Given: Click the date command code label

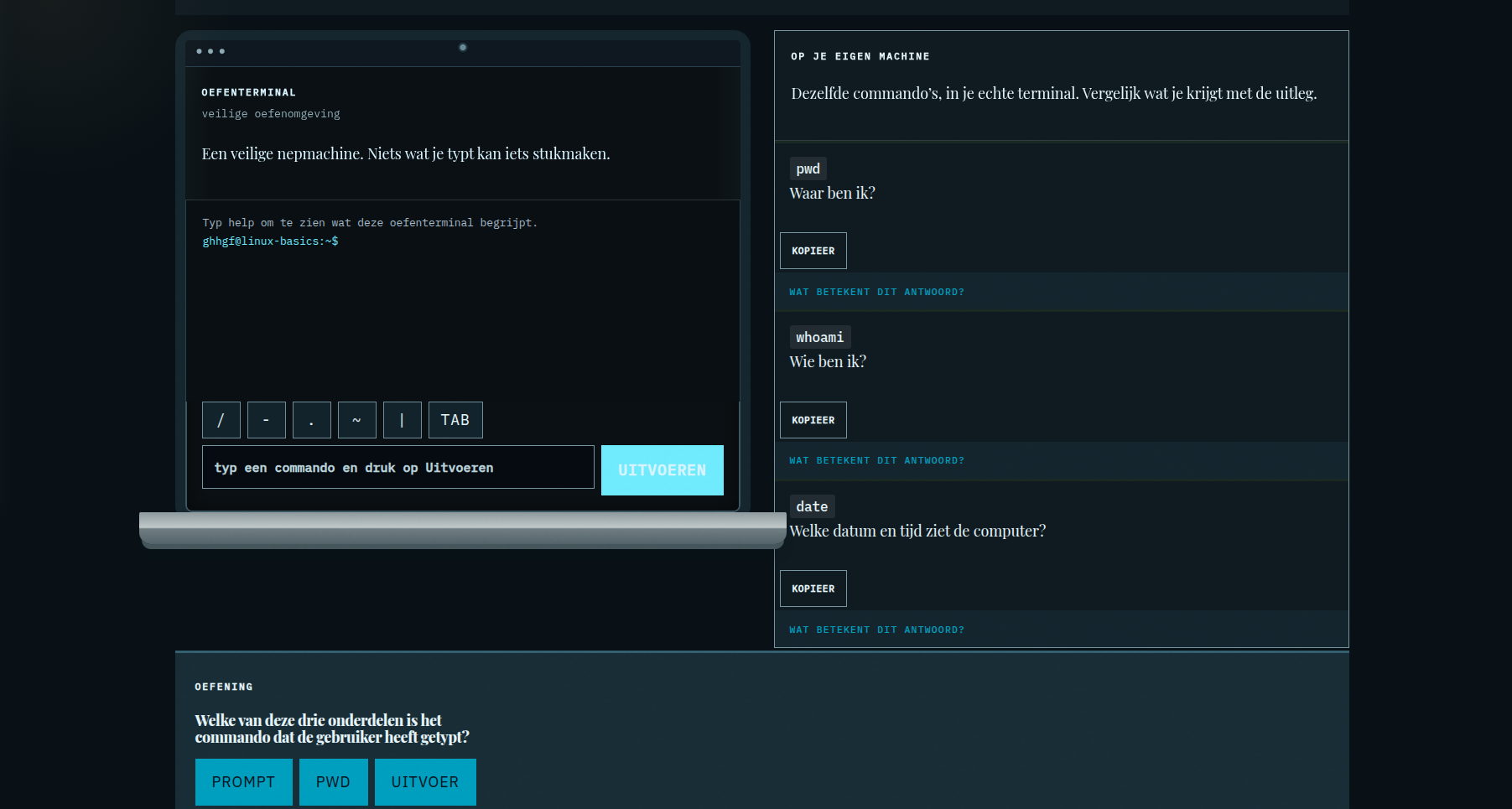Looking at the screenshot, I should (x=813, y=506).
